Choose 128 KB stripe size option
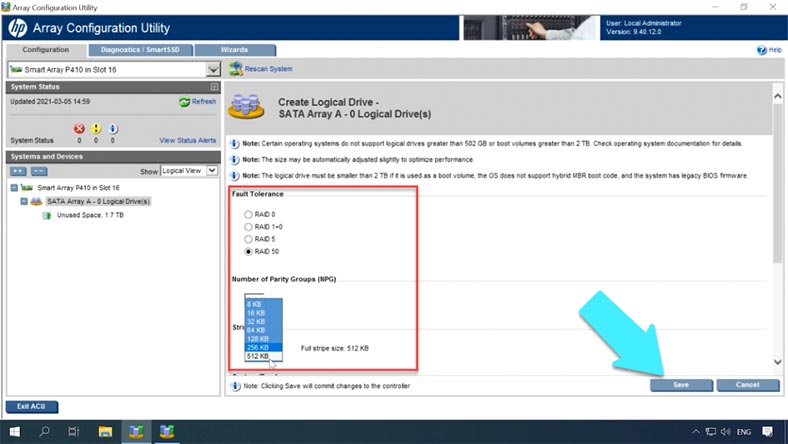This screenshot has width=788, height=444. point(263,339)
